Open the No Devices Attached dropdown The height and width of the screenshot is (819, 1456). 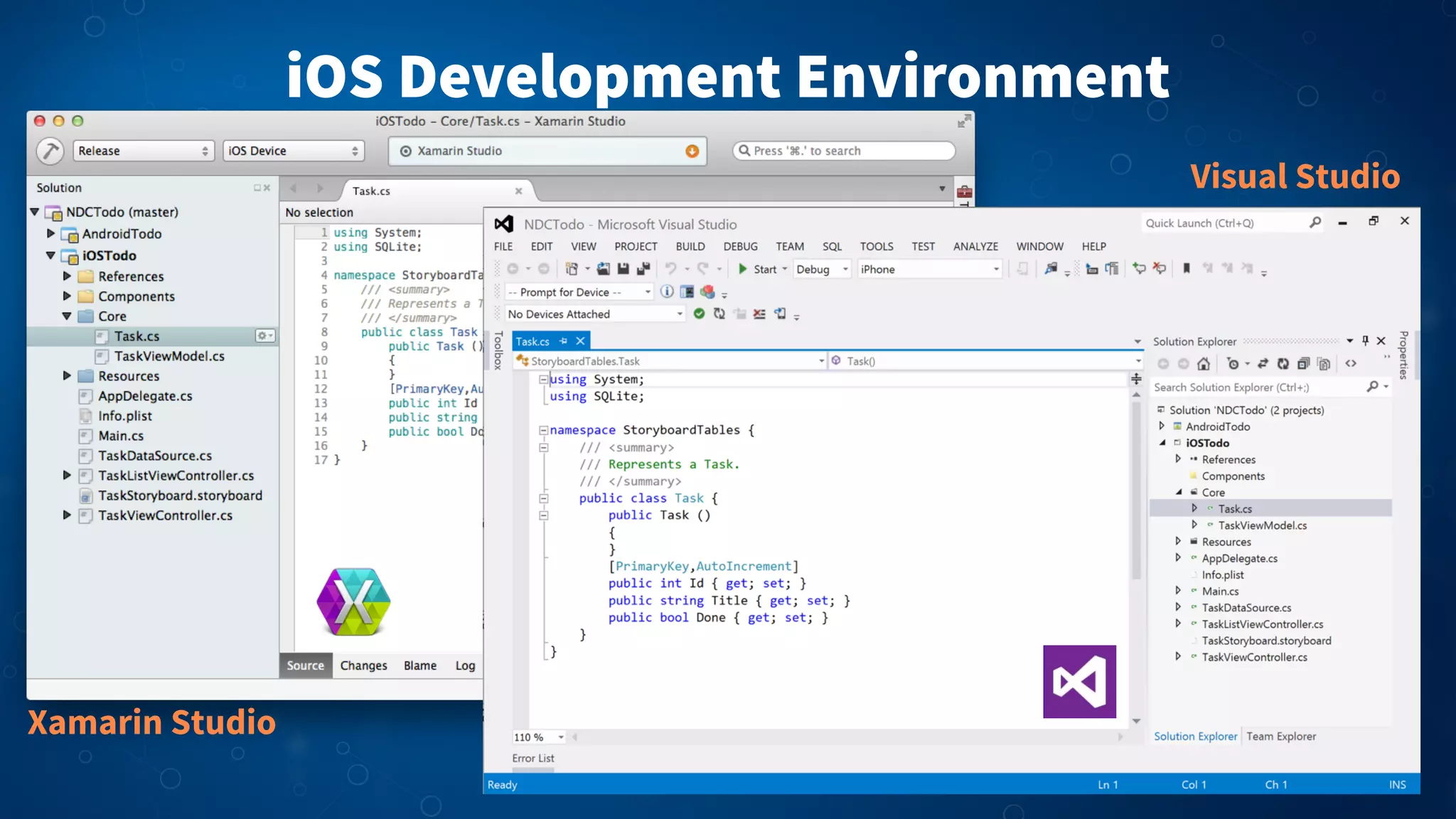coord(595,314)
